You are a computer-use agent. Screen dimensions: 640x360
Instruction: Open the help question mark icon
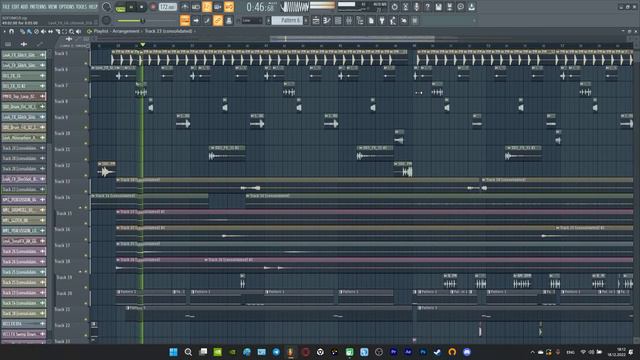[427, 7]
